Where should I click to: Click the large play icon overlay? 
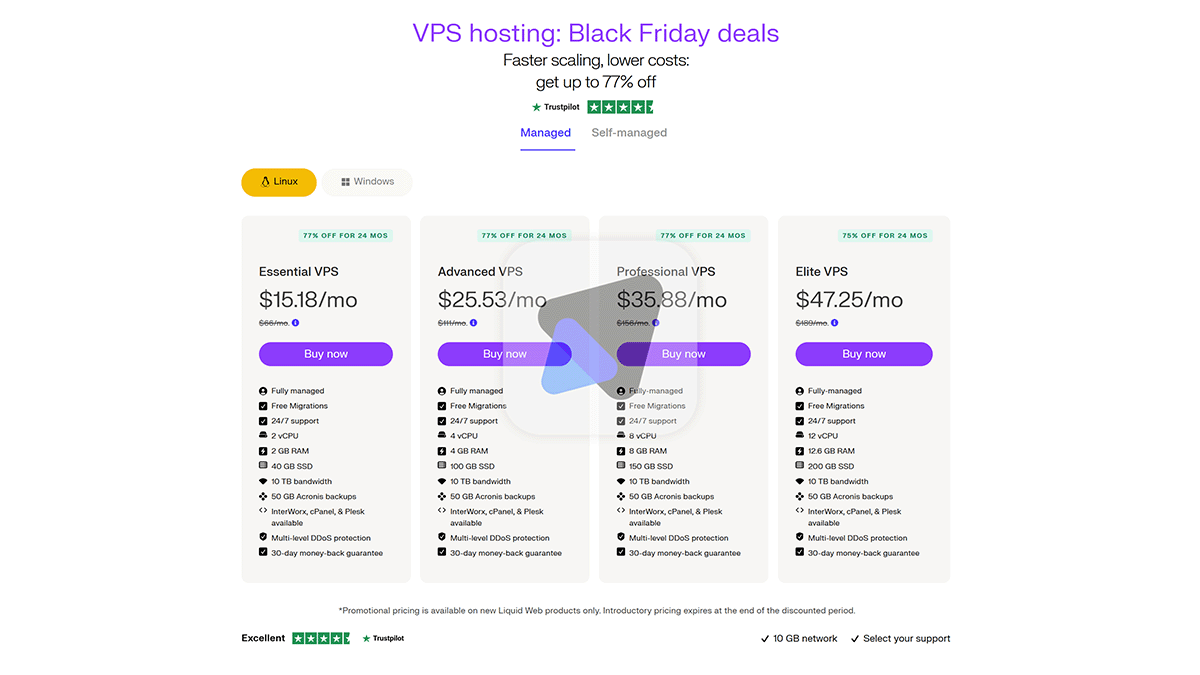600,335
